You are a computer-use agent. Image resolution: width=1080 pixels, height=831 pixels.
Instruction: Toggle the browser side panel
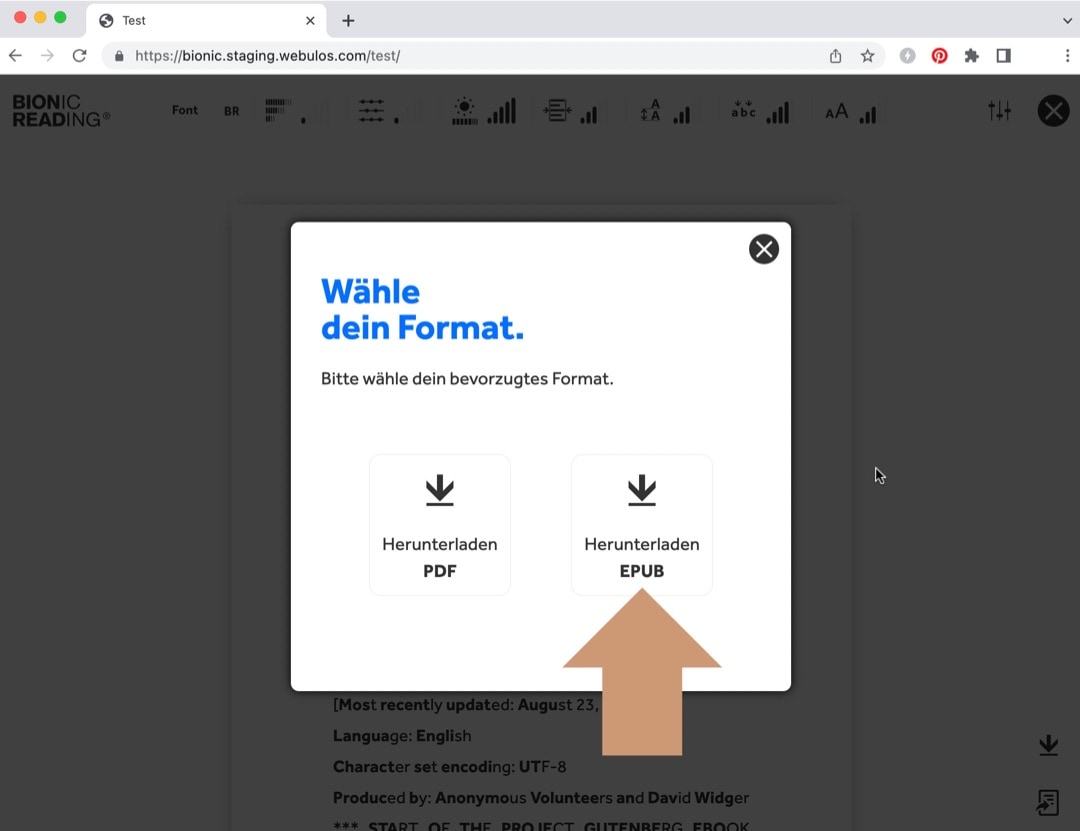coord(1004,56)
